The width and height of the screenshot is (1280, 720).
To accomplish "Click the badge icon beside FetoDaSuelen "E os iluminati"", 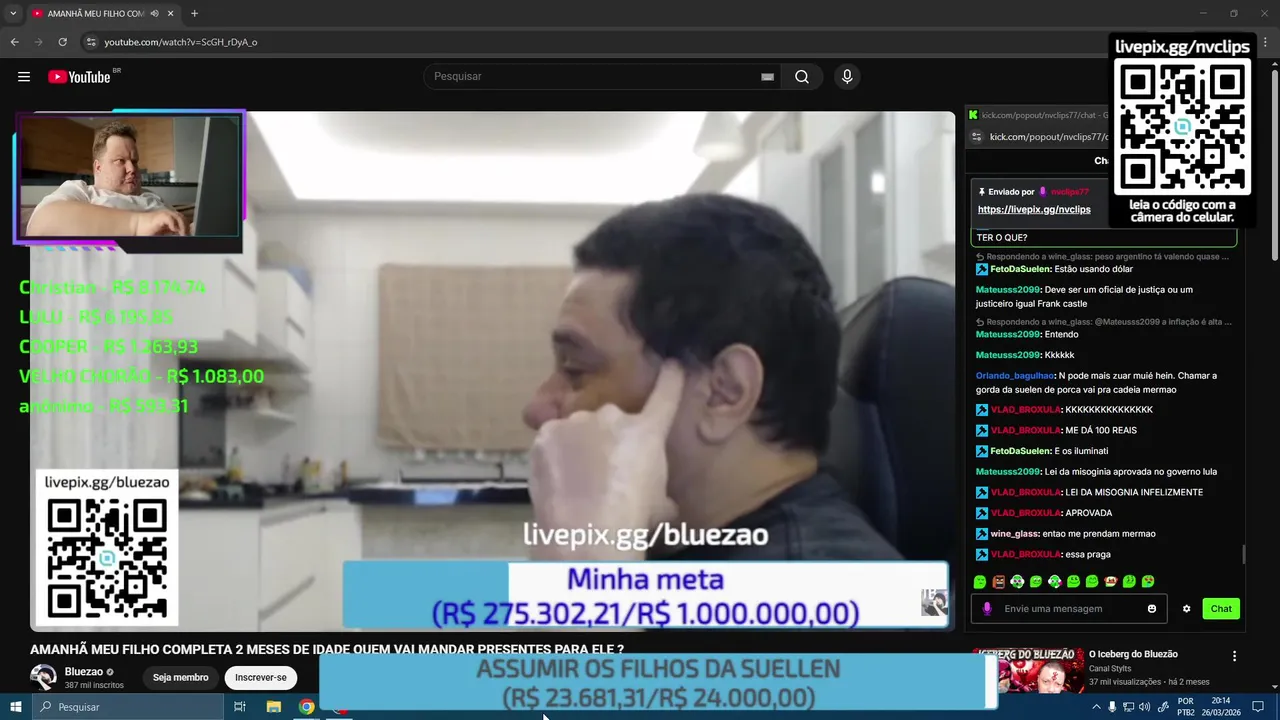I will [982, 451].
